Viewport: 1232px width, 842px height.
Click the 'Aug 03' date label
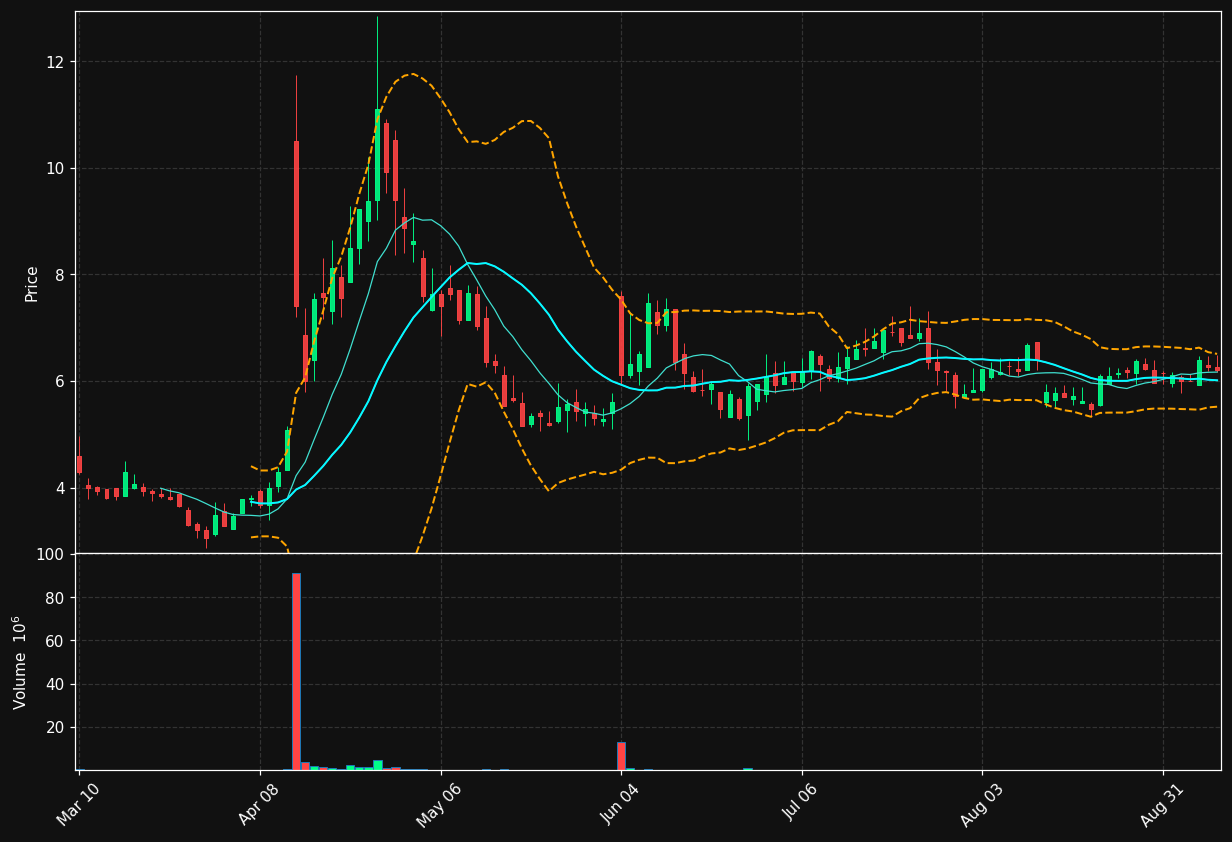tap(982, 804)
